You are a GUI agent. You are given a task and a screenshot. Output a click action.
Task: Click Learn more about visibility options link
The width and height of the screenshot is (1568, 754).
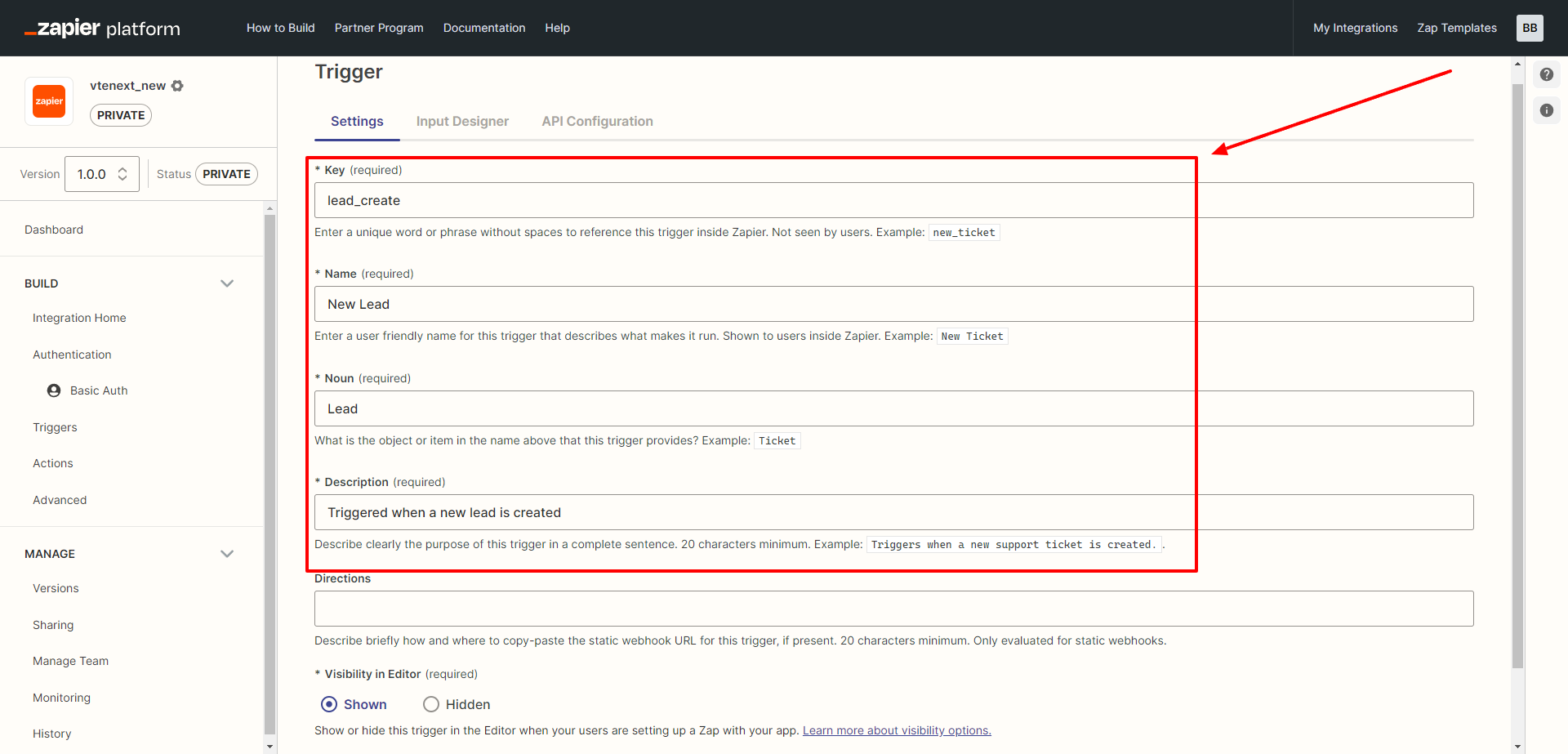pos(897,730)
